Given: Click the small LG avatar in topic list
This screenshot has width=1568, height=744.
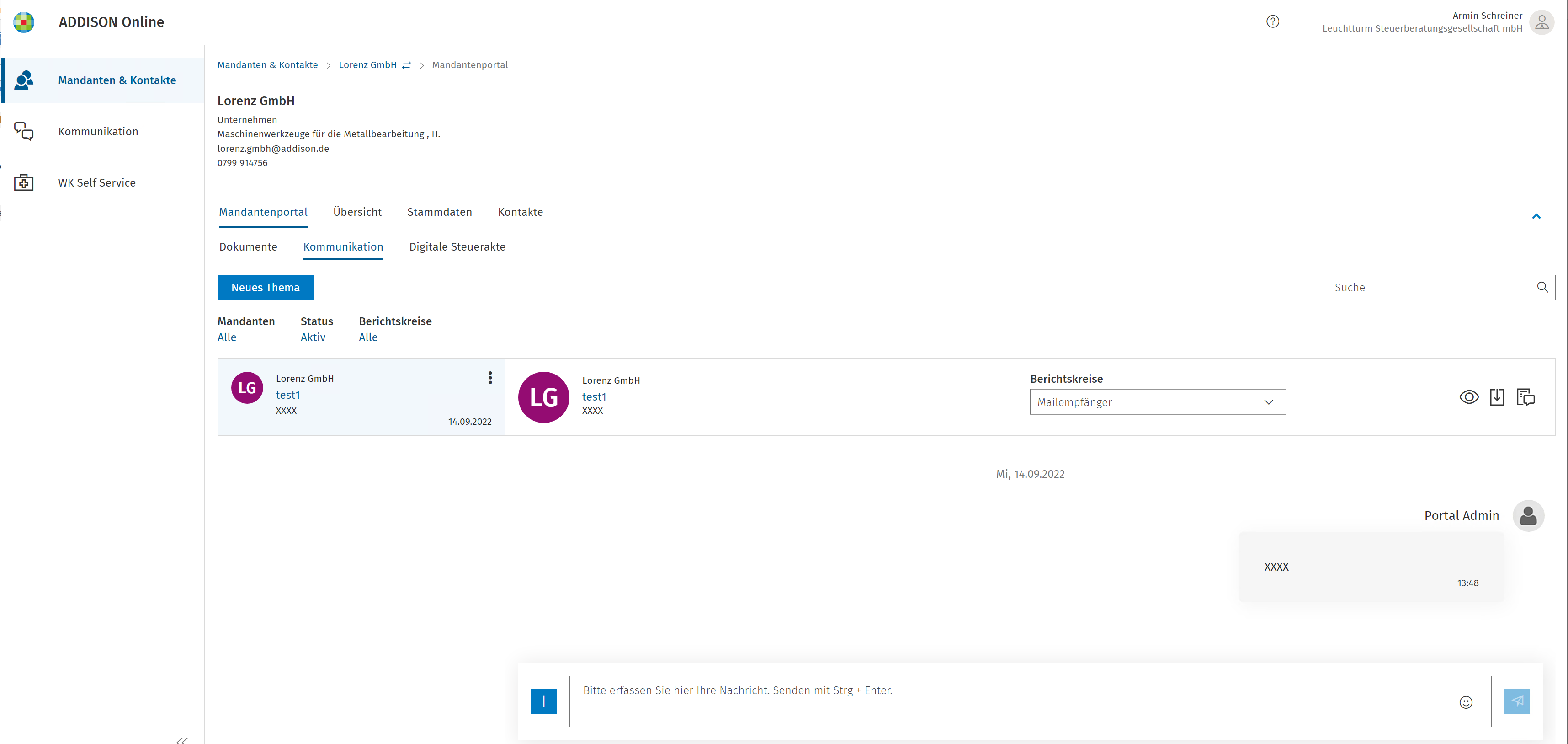Looking at the screenshot, I should pyautogui.click(x=247, y=388).
